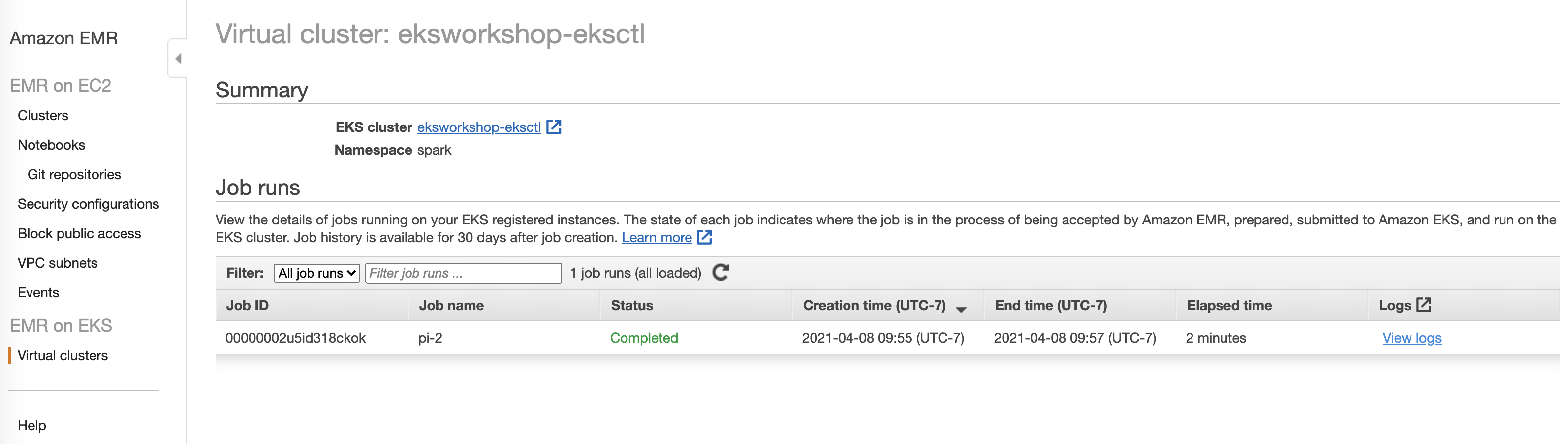Follow the Learn more link
Viewport: 1568px width, 444px height.
click(656, 238)
